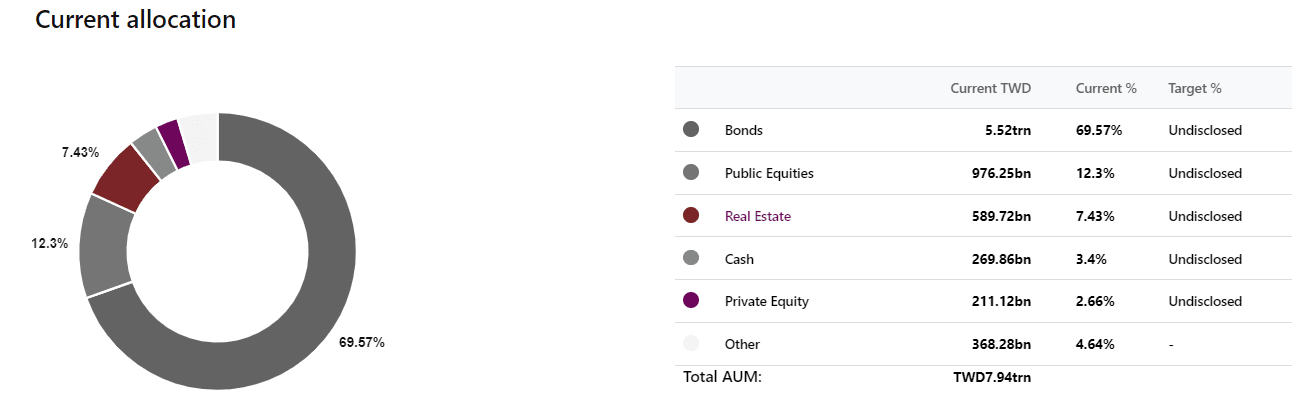1309x408 pixels.
Task: Click the Public Equities legend dot
Action: (691, 173)
